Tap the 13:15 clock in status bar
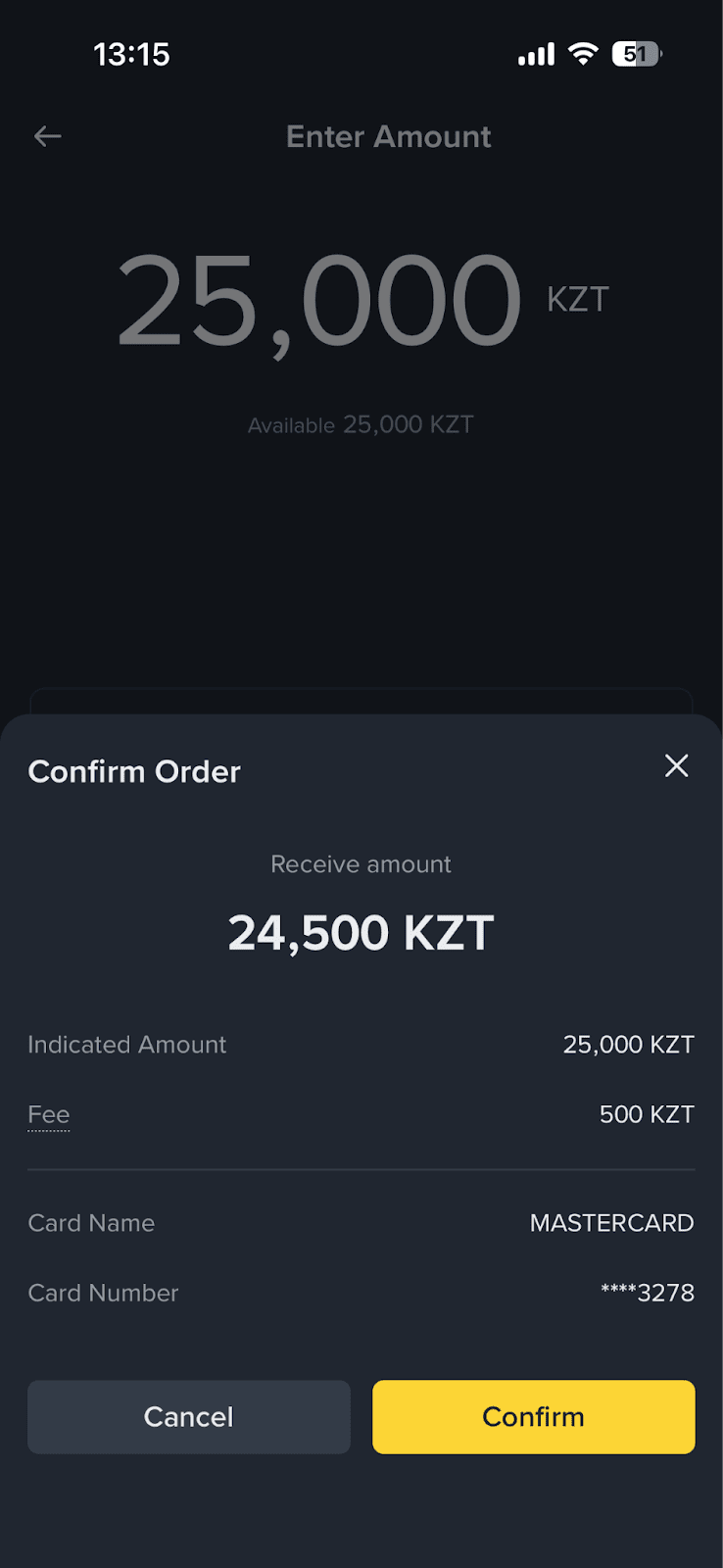The width and height of the screenshot is (723, 1568). pos(131,54)
